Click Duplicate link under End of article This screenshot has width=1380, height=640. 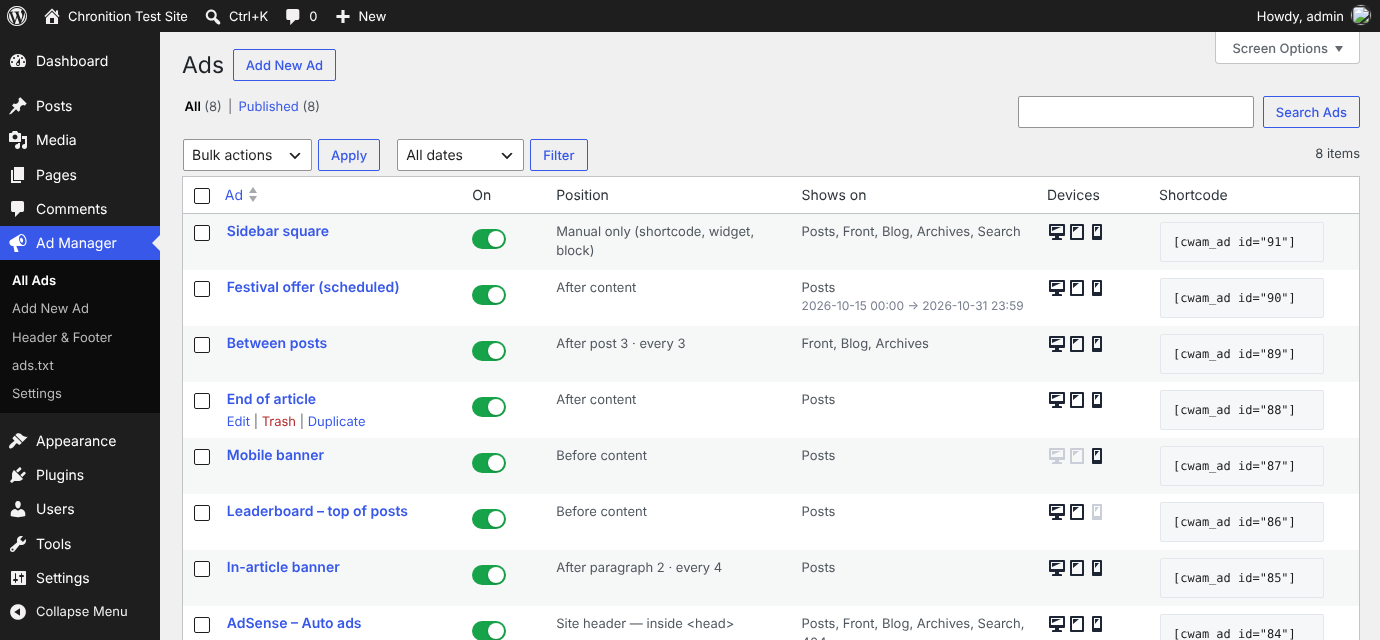336,421
